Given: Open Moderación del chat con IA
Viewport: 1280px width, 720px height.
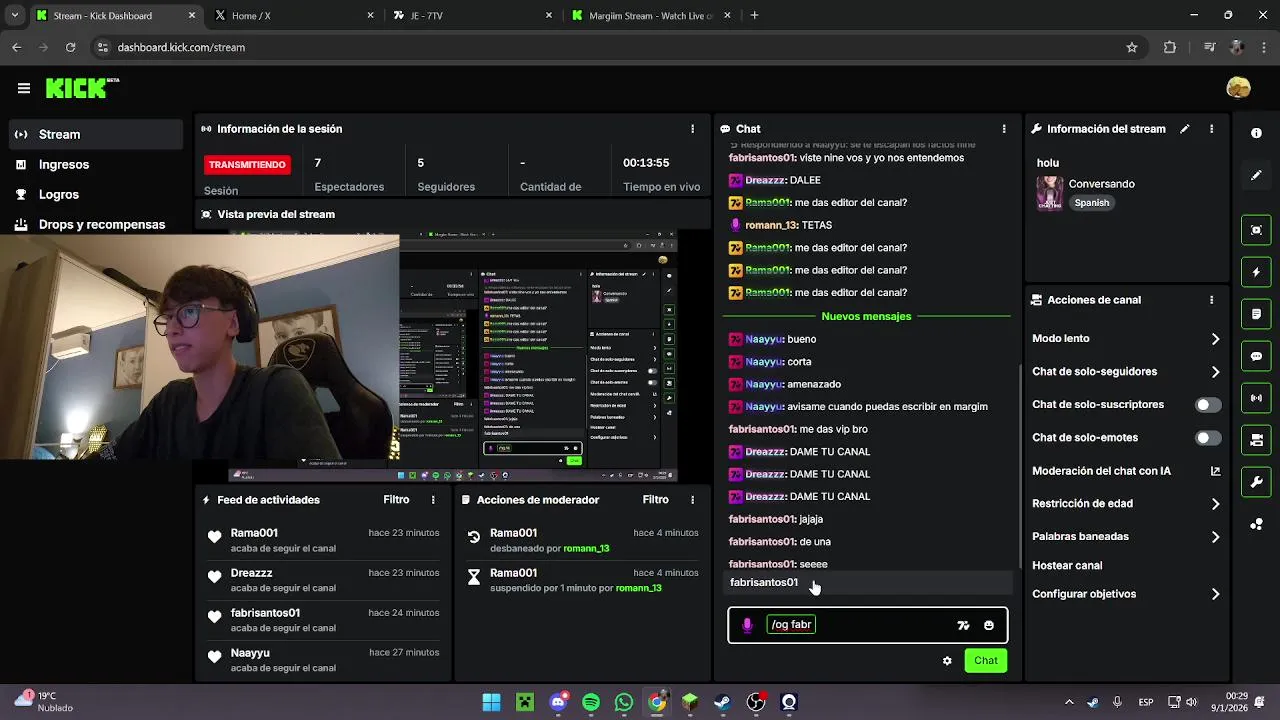Looking at the screenshot, I should point(1126,471).
